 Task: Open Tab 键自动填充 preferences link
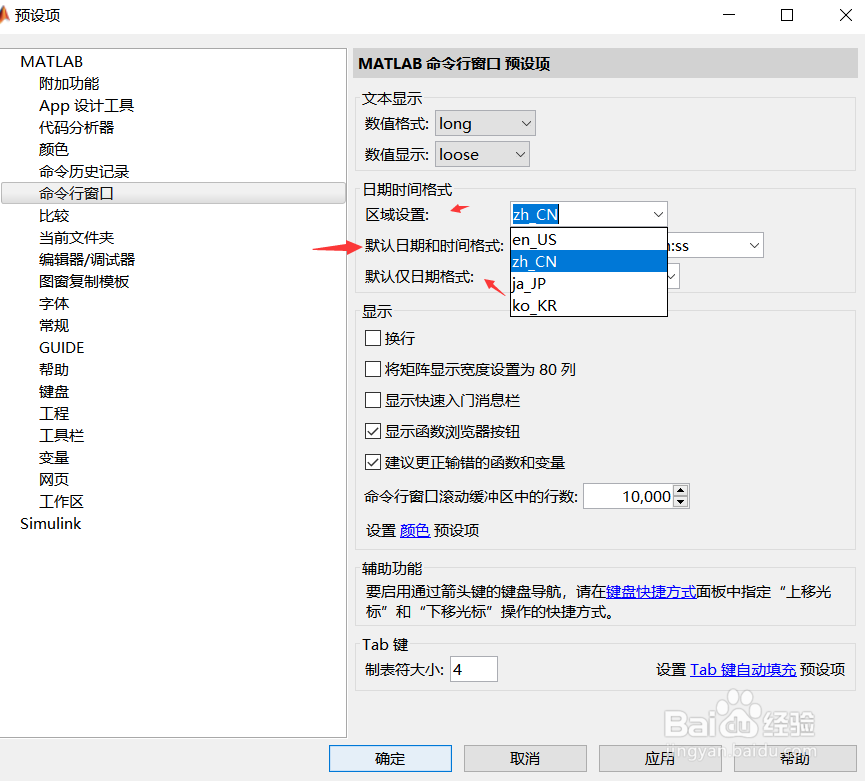(x=743, y=670)
